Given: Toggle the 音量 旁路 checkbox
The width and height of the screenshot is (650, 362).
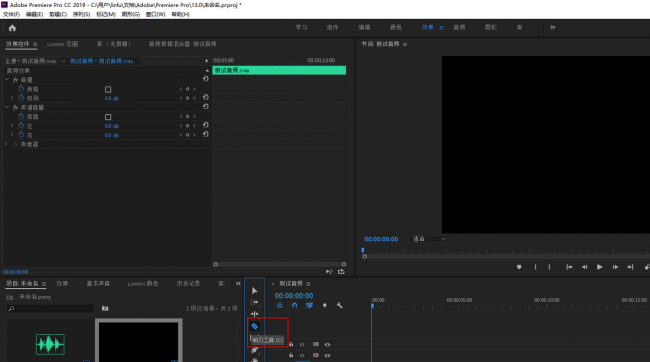Looking at the screenshot, I should tap(108, 89).
